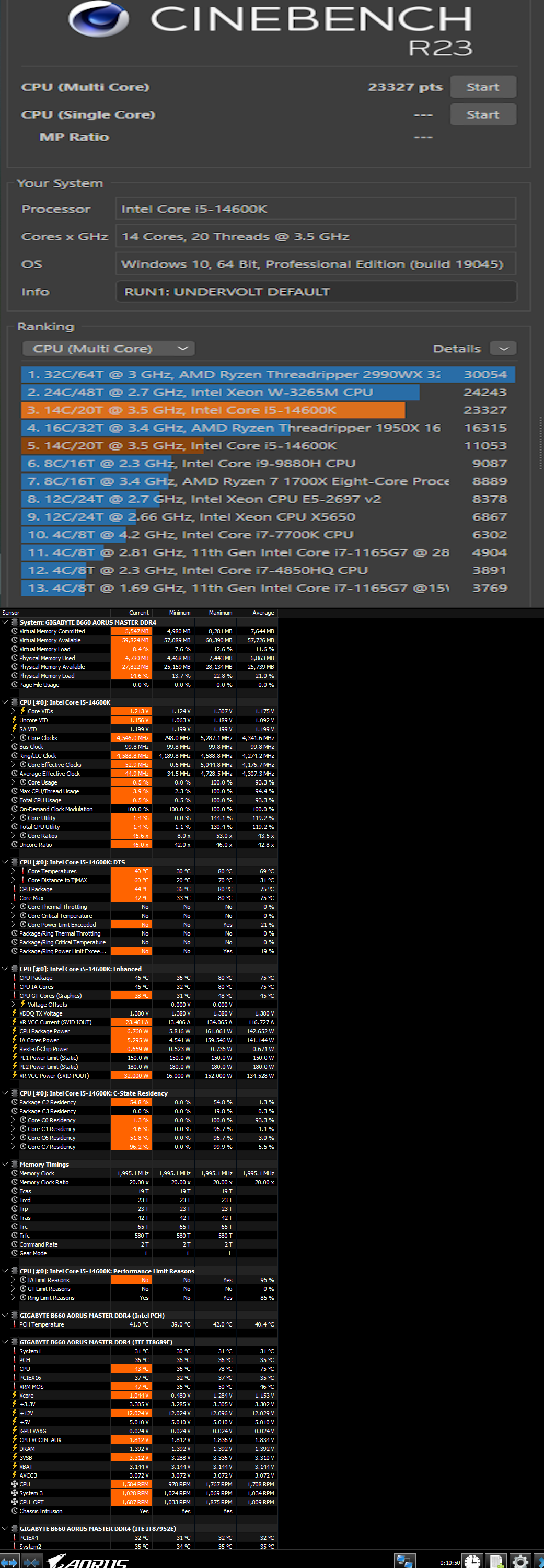The width and height of the screenshot is (544, 1568).
Task: Click the Maximum column header
Action: coord(215,613)
